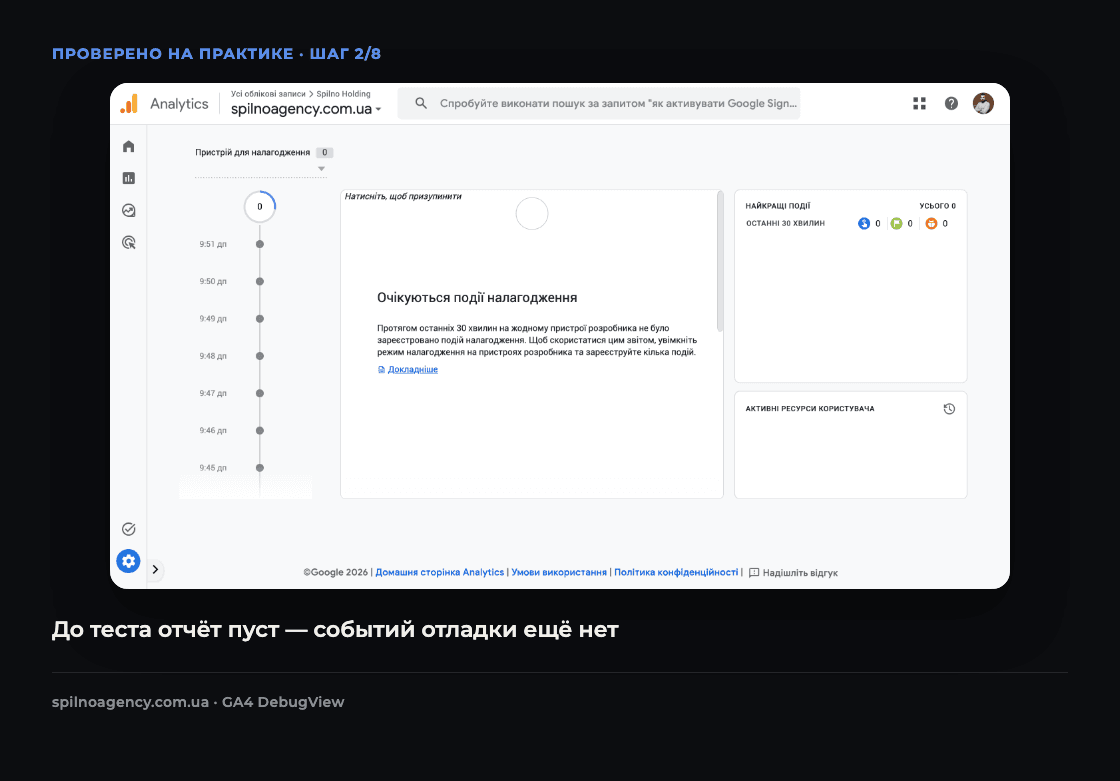Focus the Analytics search field

pos(599,104)
